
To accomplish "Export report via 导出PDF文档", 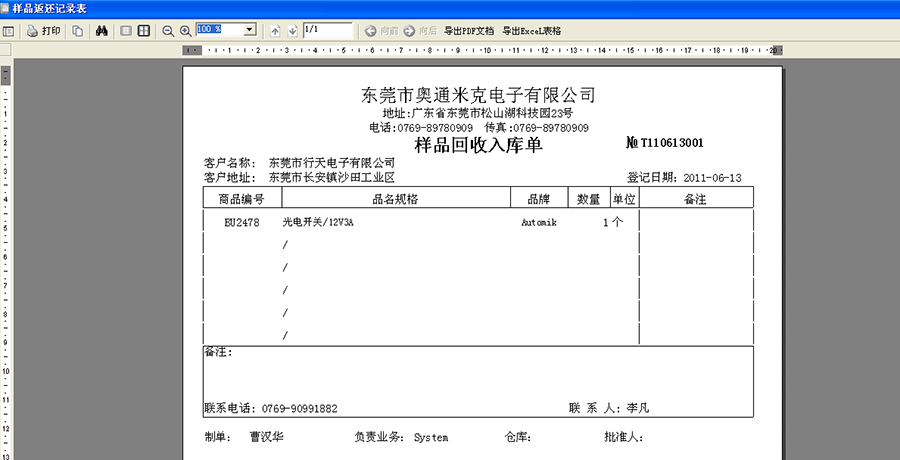I will click(x=469, y=31).
